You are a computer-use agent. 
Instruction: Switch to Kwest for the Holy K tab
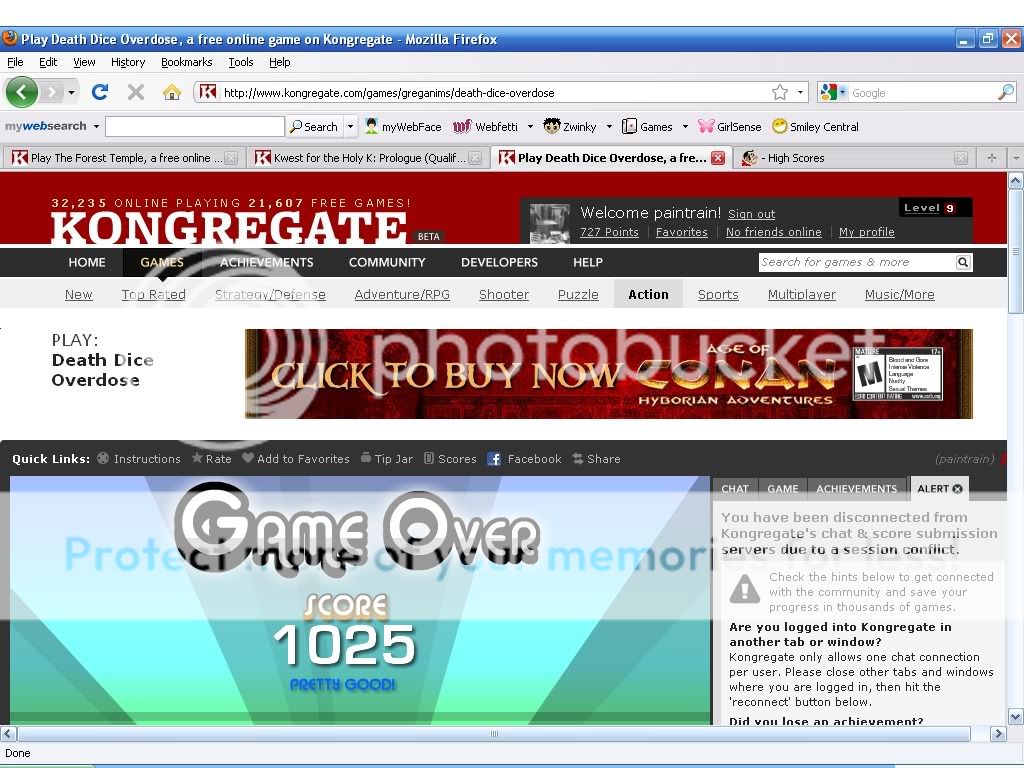click(368, 157)
